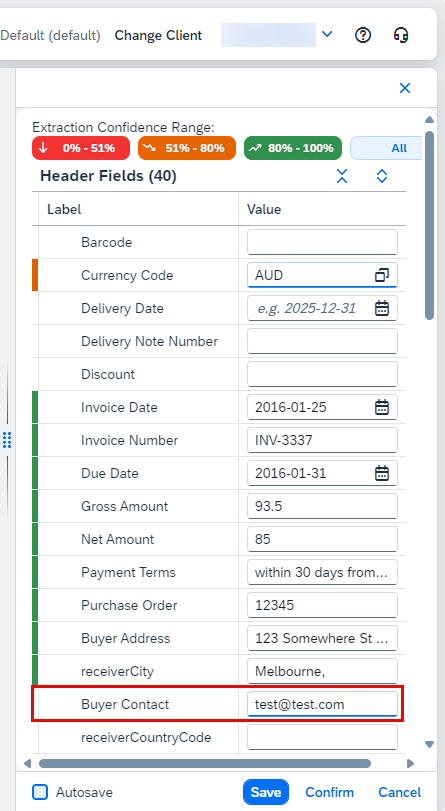Close the panel with the X icon
445x811 pixels.
[x=405, y=88]
